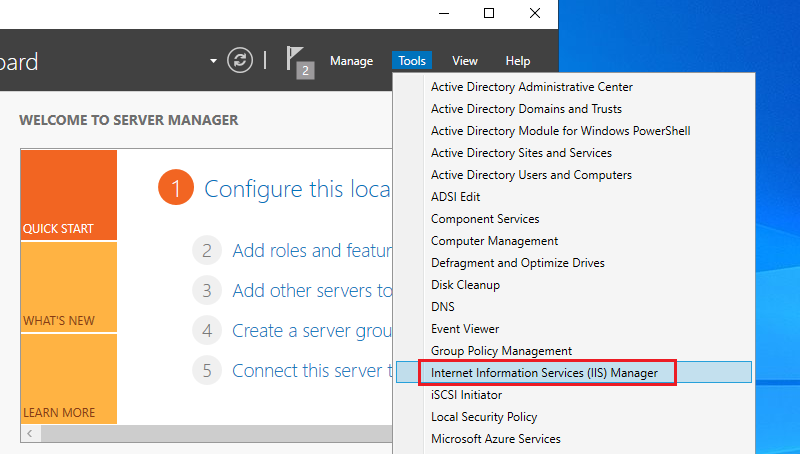
Task: Open the DNS tool
Action: tap(443, 307)
